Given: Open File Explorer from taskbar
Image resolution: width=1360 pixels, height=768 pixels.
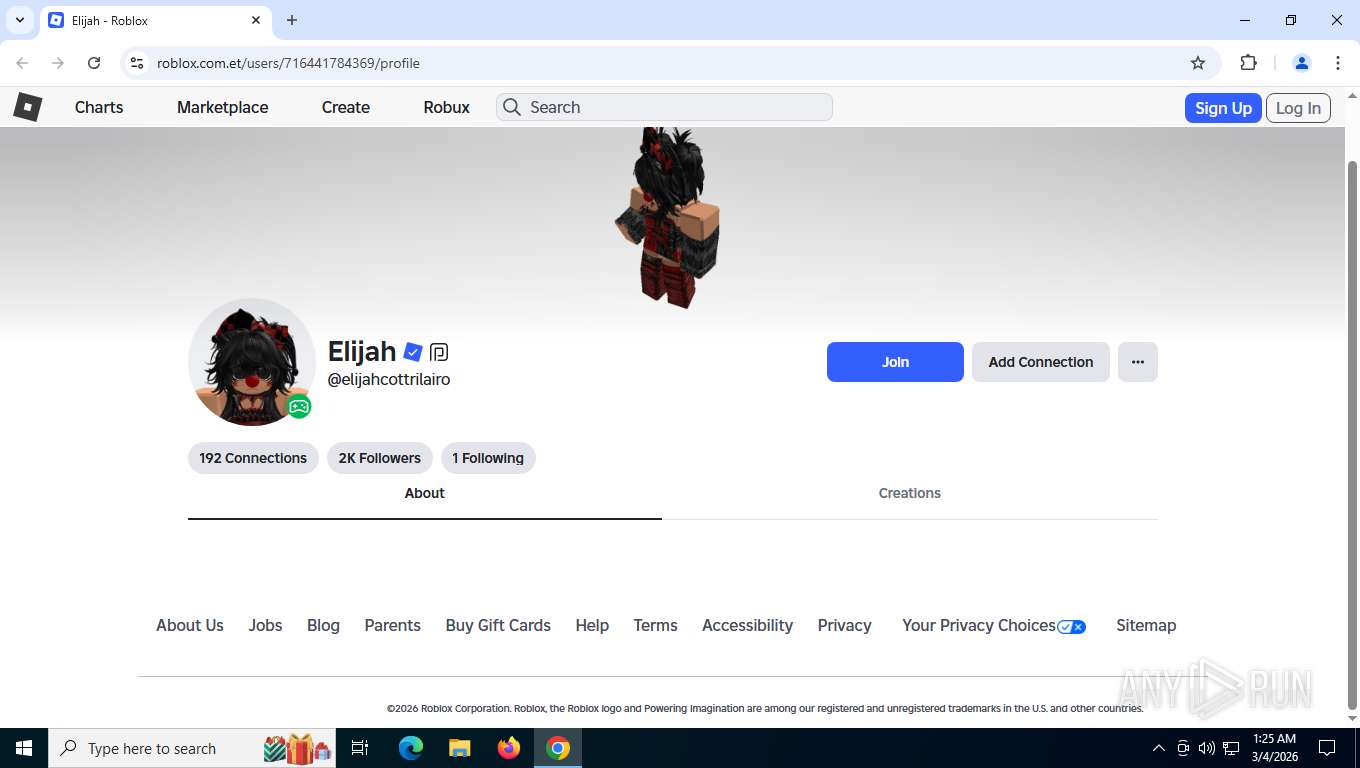Looking at the screenshot, I should pyautogui.click(x=459, y=748).
